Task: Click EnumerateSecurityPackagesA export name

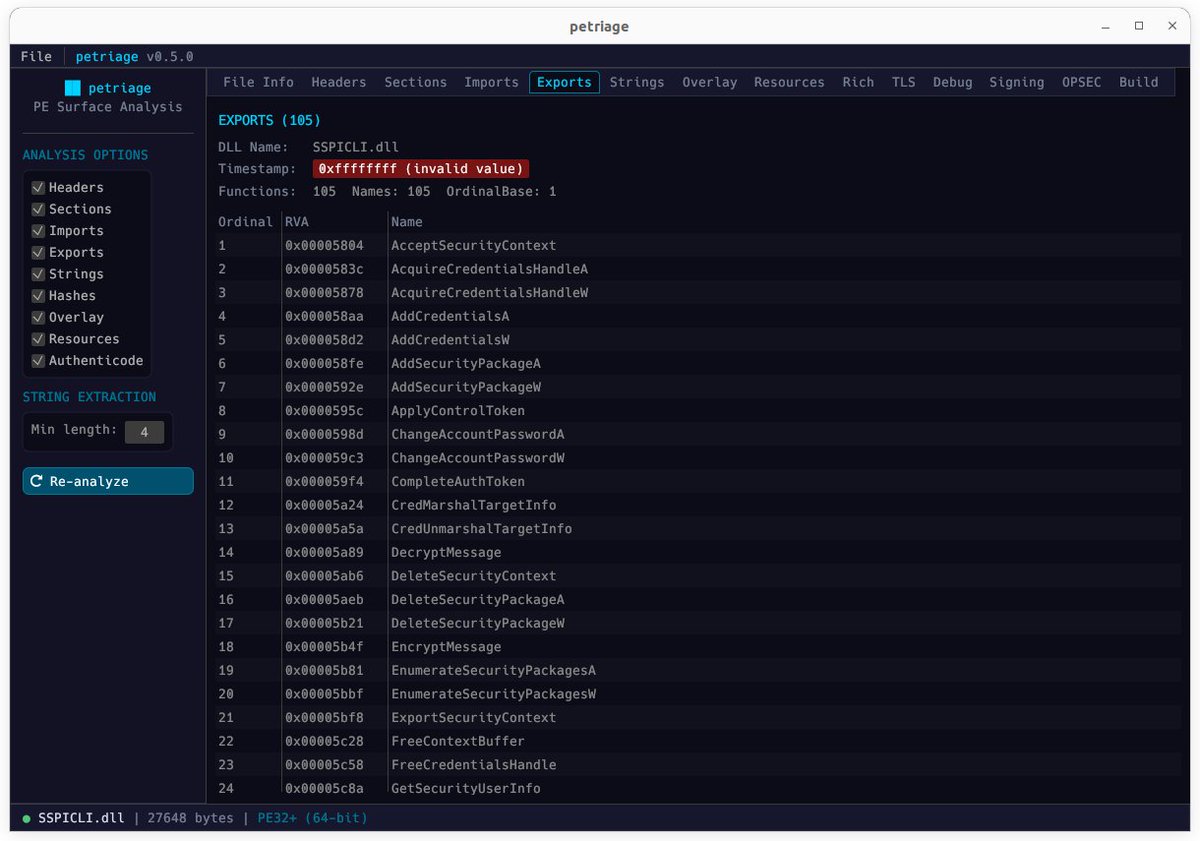Action: click(x=493, y=671)
